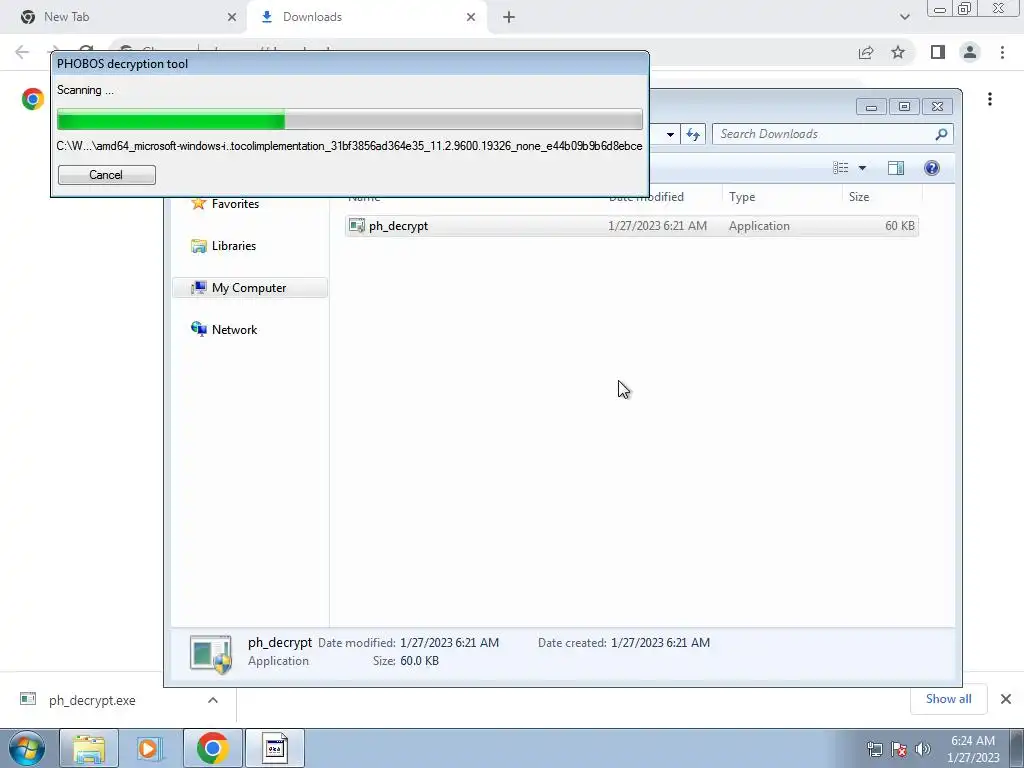Switch to ph_decrypt app in taskbar

point(275,748)
